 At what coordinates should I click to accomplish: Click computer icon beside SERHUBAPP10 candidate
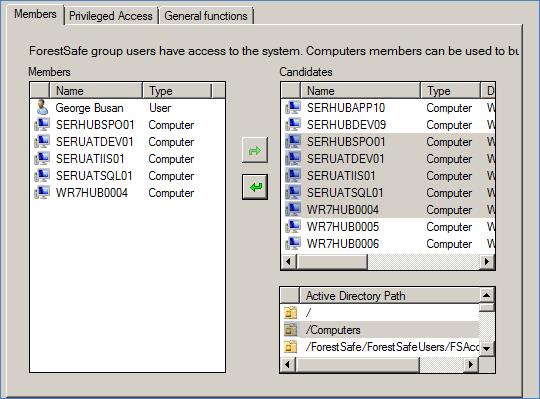[x=293, y=107]
